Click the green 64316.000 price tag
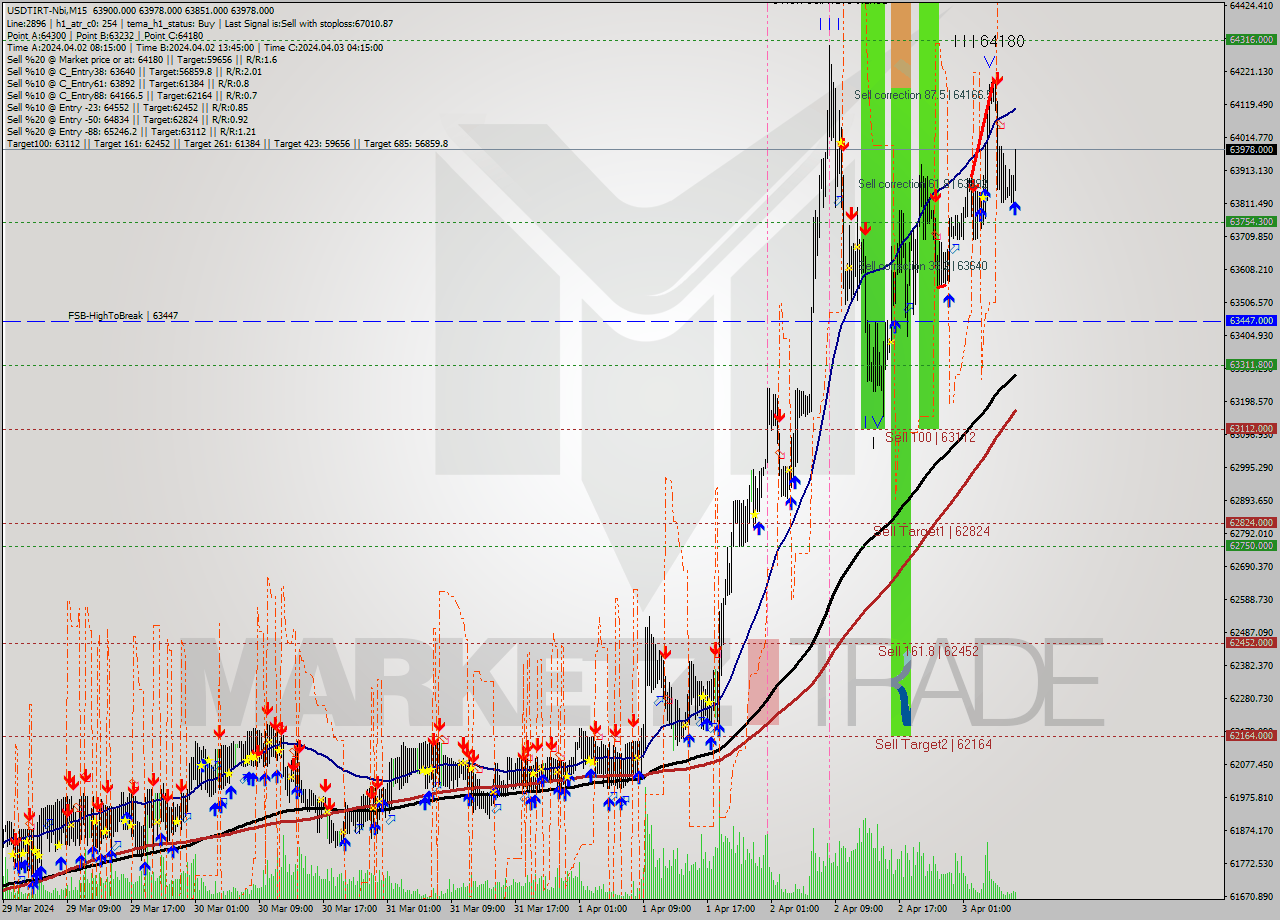 pyautogui.click(x=1250, y=40)
